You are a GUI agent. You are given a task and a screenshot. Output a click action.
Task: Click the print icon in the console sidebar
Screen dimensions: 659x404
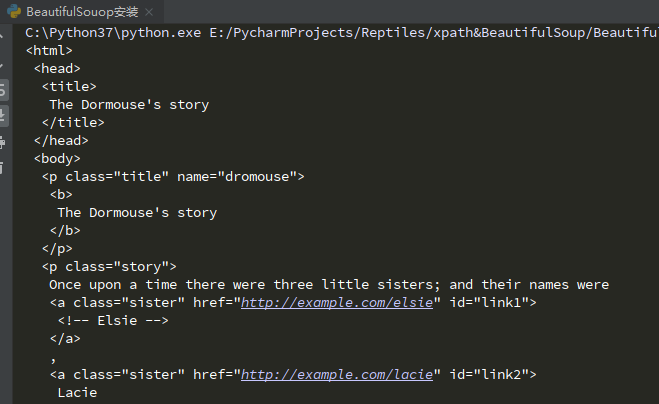(4, 142)
